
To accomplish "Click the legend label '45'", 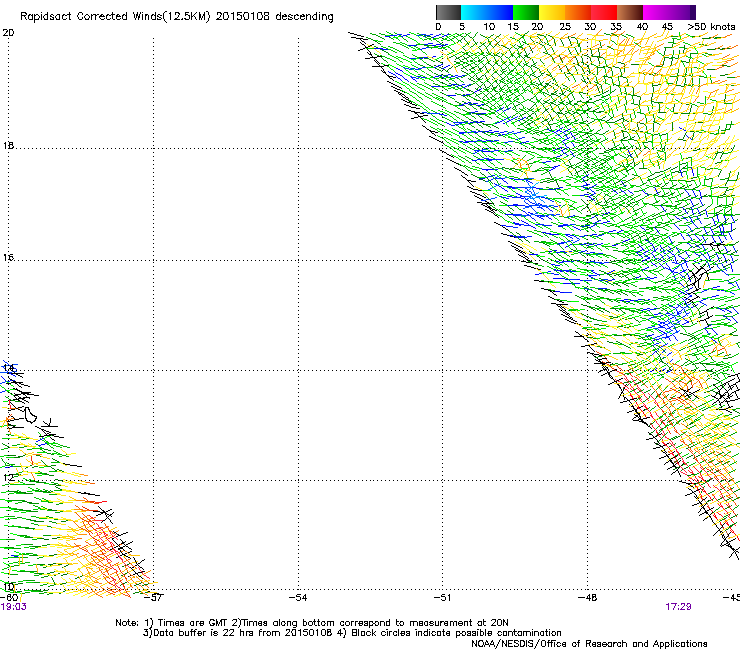I will tap(667, 27).
